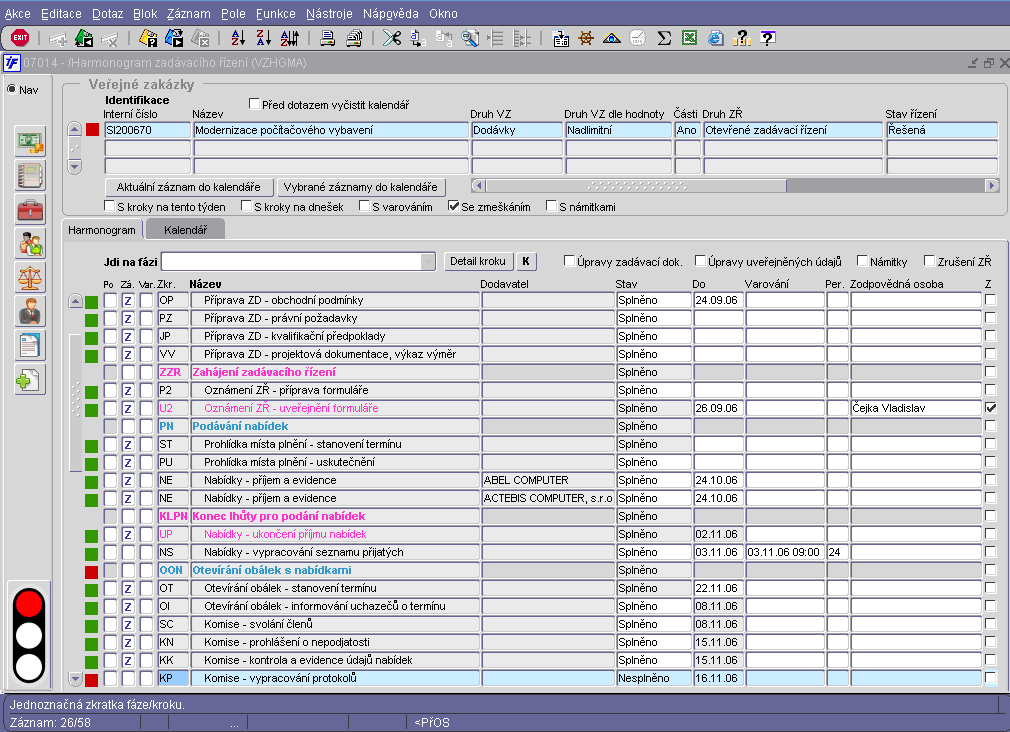Enable 'Před dotazem vyčistit kalendář' checkbox
1010x732 pixels.
pyautogui.click(x=254, y=104)
